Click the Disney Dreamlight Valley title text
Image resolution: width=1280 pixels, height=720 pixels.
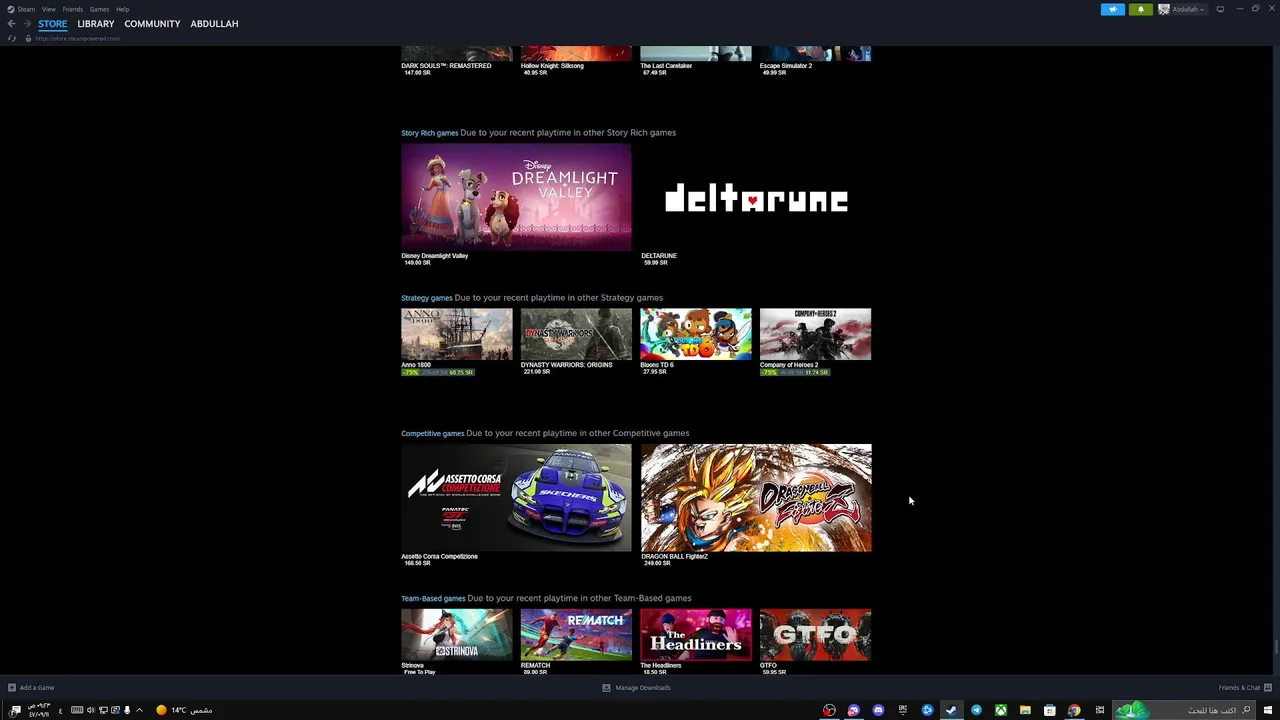click(435, 256)
